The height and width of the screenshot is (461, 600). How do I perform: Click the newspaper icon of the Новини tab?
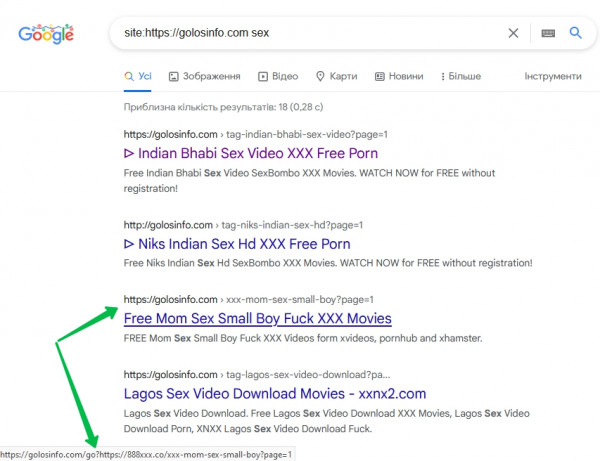tap(379, 77)
